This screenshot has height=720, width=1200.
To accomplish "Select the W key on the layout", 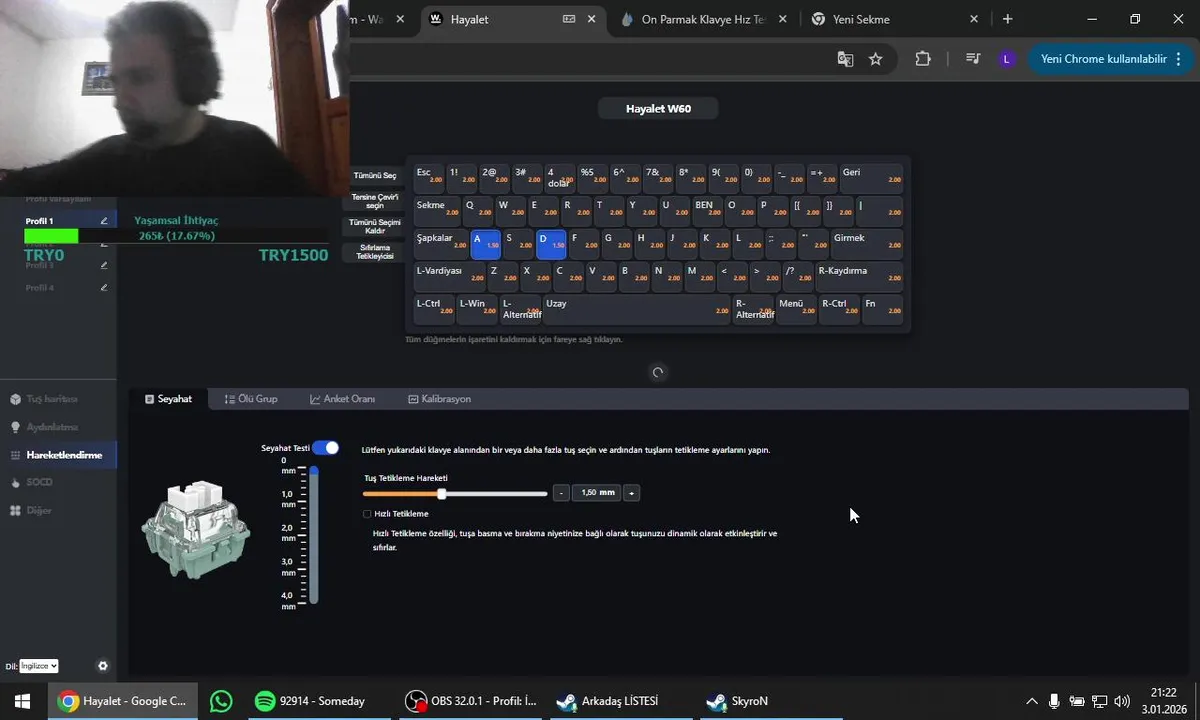I will coord(511,211).
